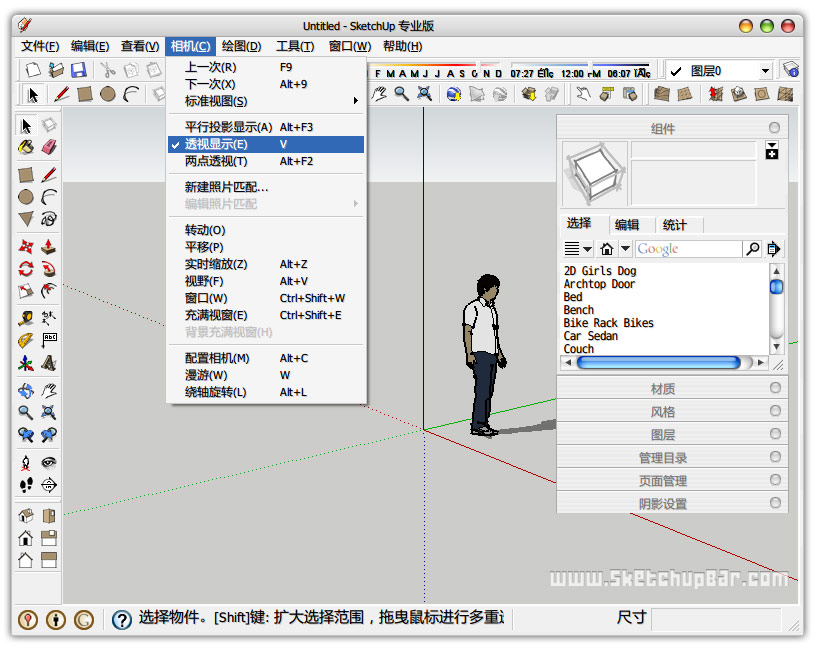Open the list view options dropdown in 组件

click(x=578, y=249)
